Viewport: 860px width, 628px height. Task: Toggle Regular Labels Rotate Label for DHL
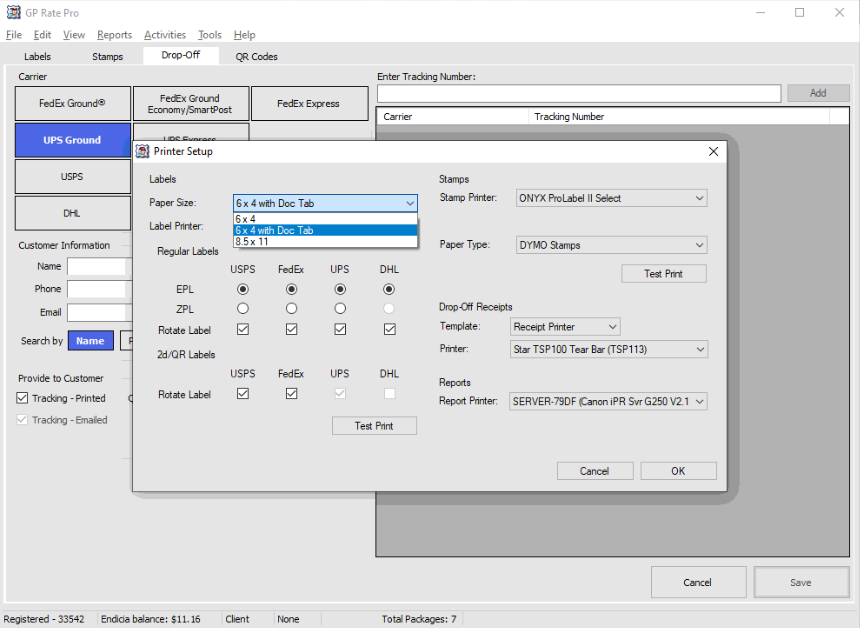tap(389, 329)
